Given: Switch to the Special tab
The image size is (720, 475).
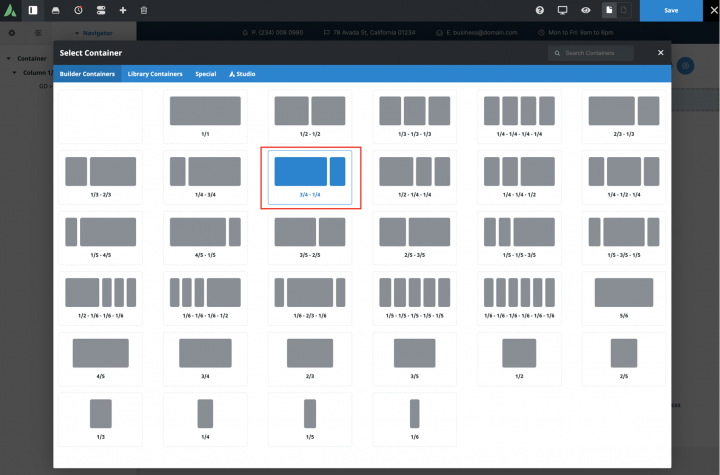Looking at the screenshot, I should [x=205, y=74].
